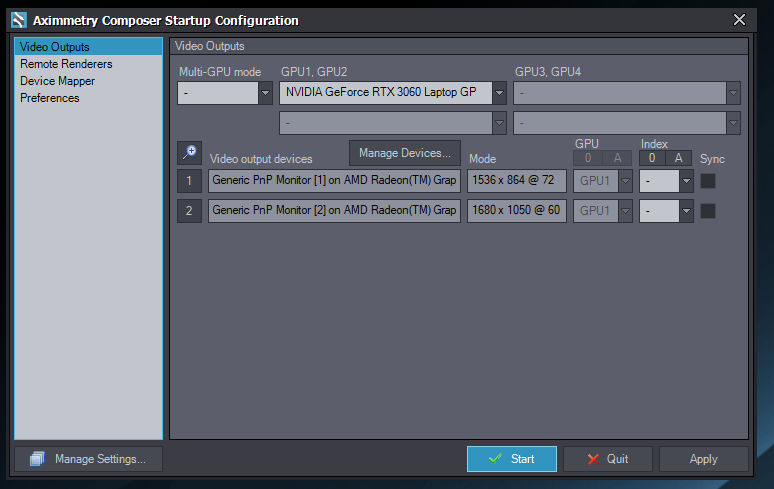Click video output row number 2
The height and width of the screenshot is (489, 774).
[x=190, y=211]
